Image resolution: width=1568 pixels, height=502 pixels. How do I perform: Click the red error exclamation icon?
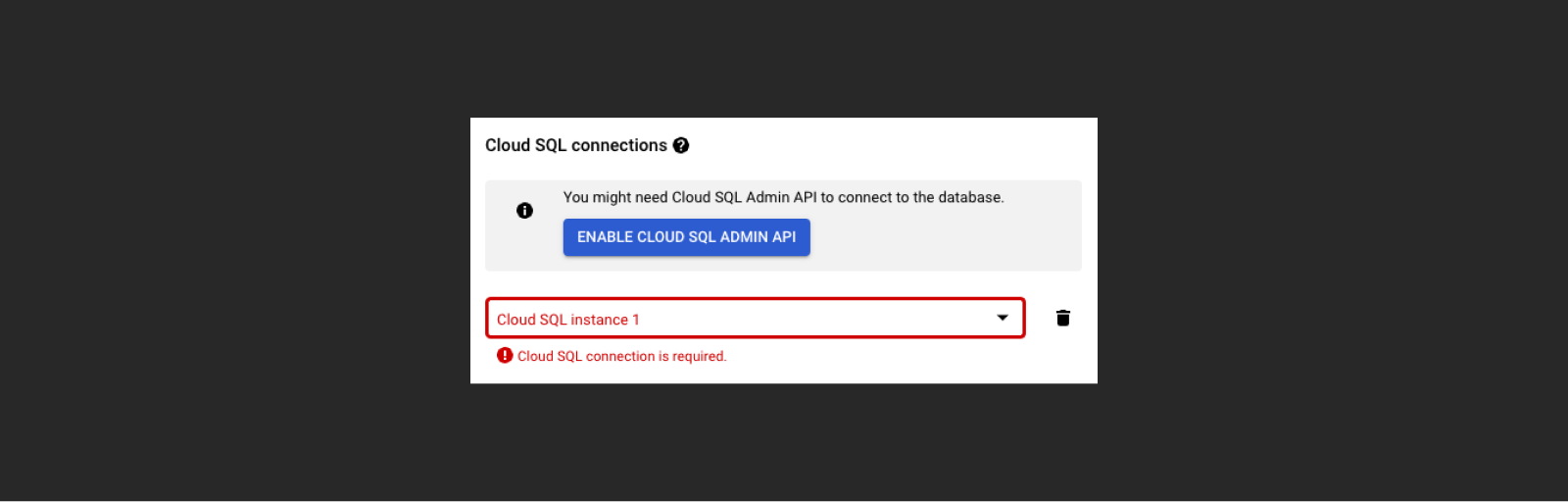[x=505, y=355]
